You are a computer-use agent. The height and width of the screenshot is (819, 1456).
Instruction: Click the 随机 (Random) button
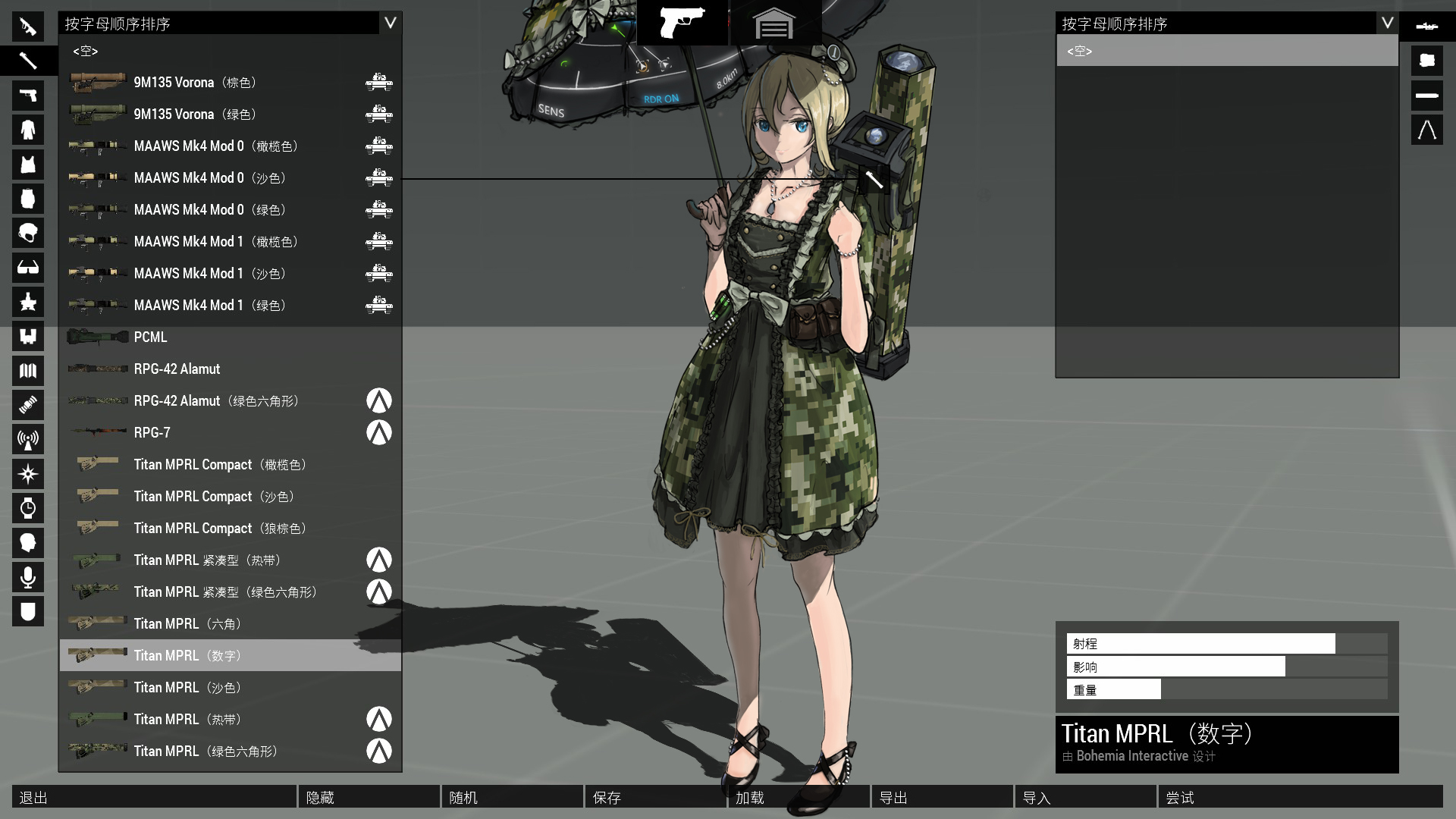coord(512,797)
